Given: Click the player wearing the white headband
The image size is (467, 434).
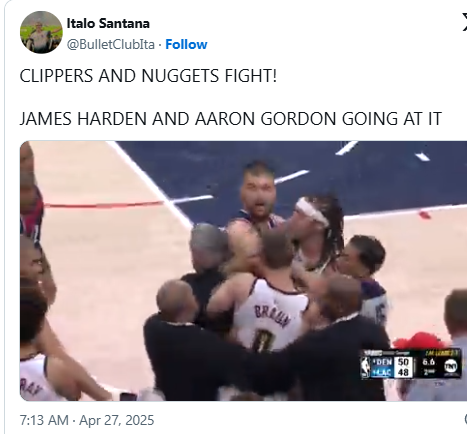Looking at the screenshot, I should pos(314,233).
